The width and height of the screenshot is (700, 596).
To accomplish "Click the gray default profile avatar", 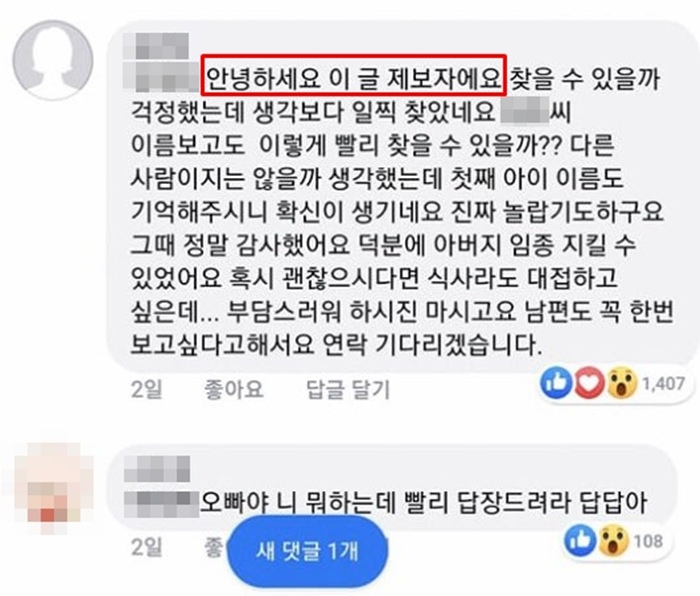I will pos(53,60).
